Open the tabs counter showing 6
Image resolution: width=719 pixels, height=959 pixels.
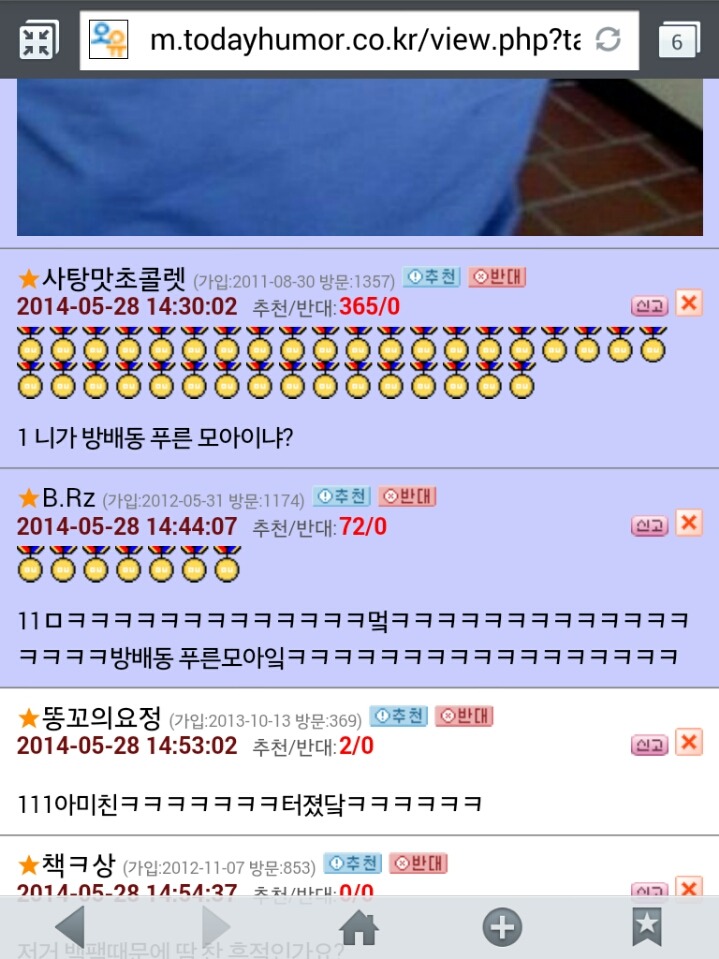coord(679,40)
